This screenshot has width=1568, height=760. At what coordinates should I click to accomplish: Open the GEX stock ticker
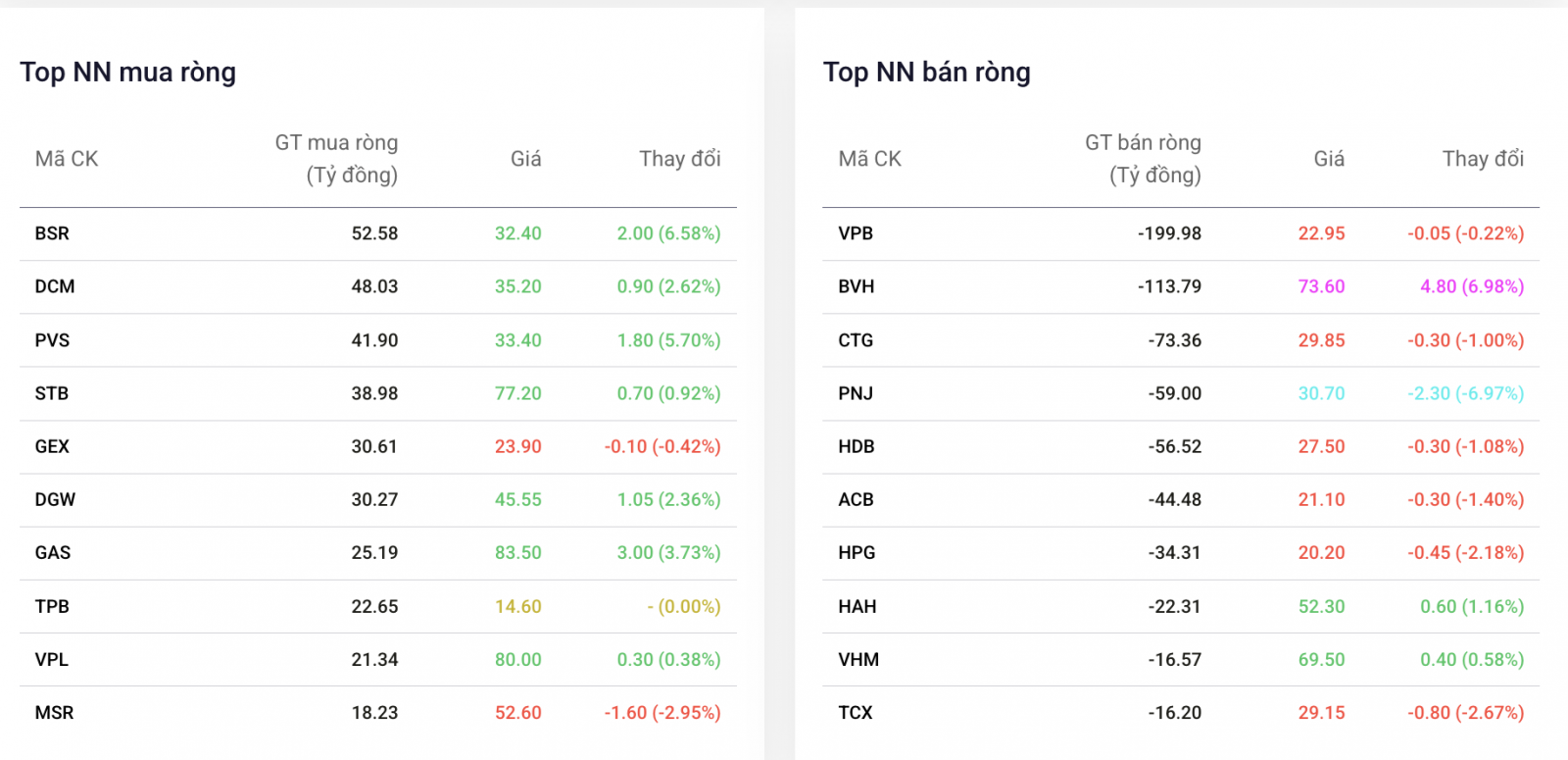pos(52,446)
